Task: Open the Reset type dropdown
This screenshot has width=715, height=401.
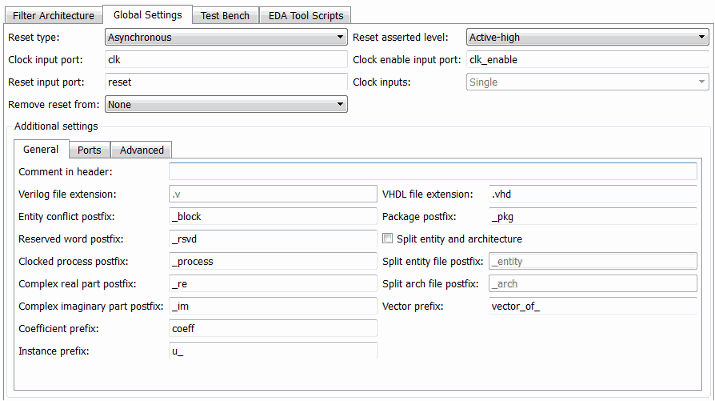Action: point(225,38)
